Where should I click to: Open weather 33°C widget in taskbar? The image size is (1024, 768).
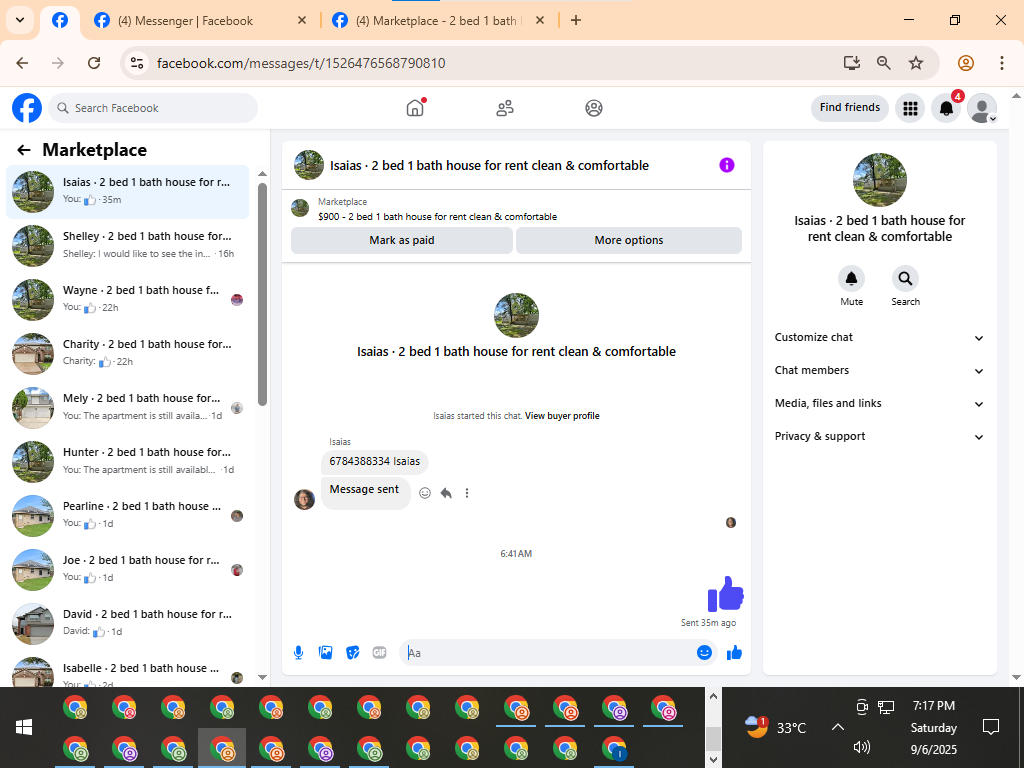[775, 727]
